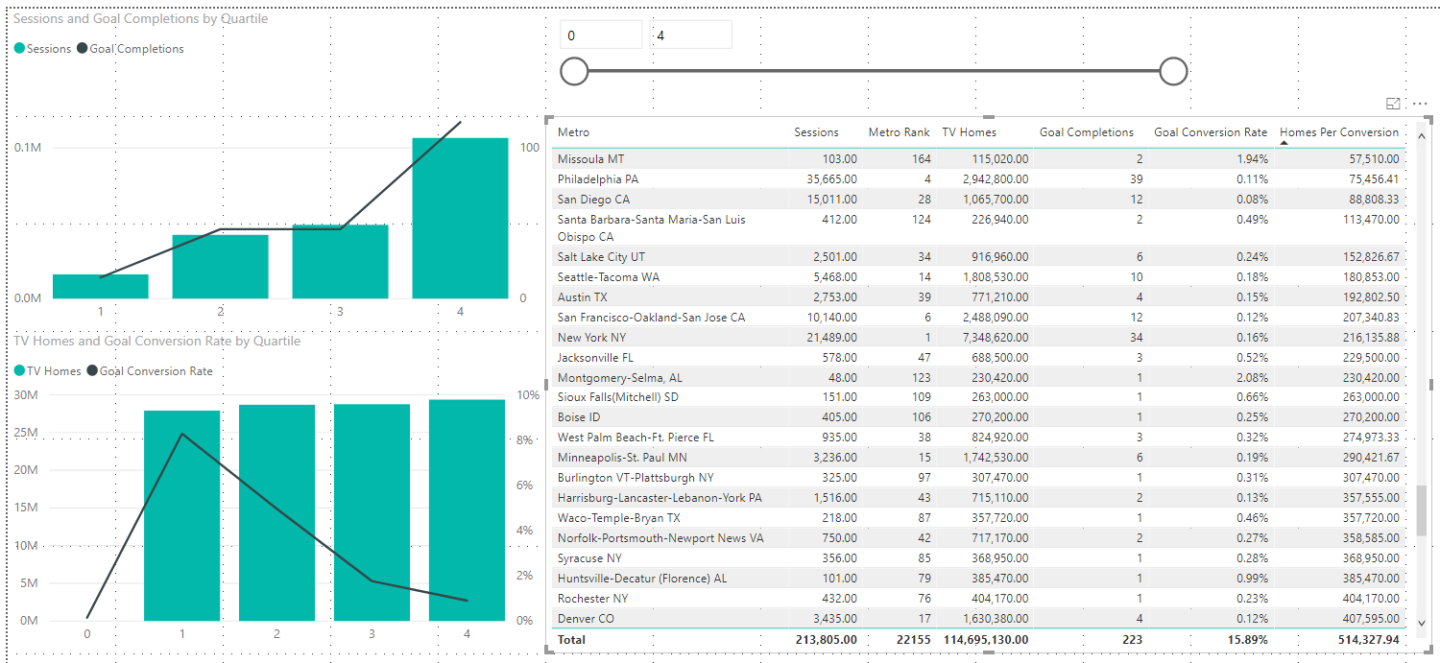The height and width of the screenshot is (663, 1440).
Task: Open More options ellipsis above the table
Action: [x=1420, y=104]
